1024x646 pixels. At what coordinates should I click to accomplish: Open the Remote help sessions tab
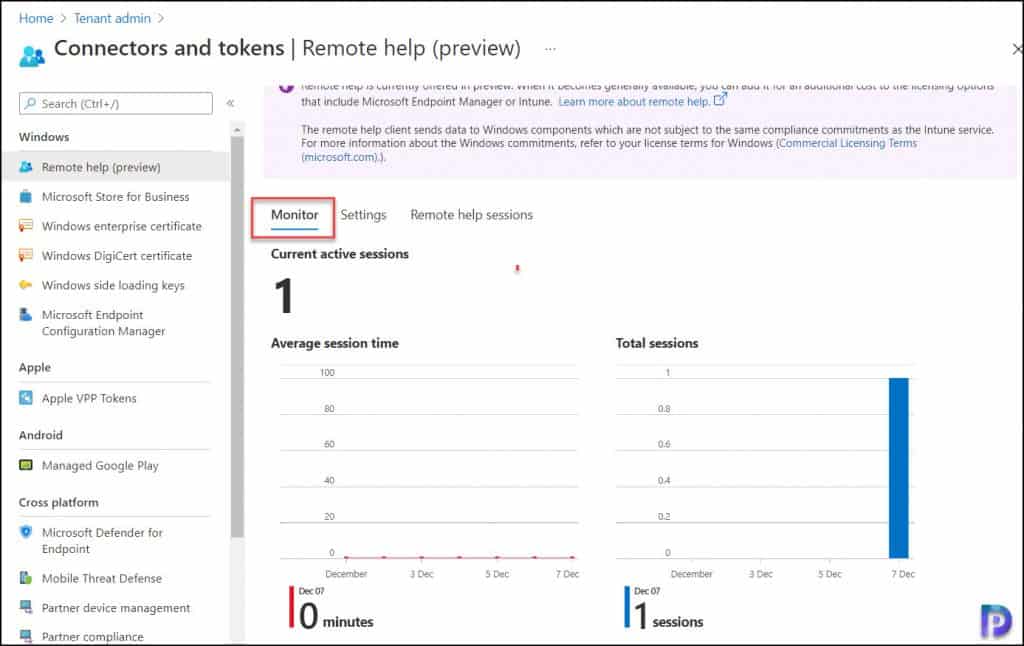pos(472,215)
